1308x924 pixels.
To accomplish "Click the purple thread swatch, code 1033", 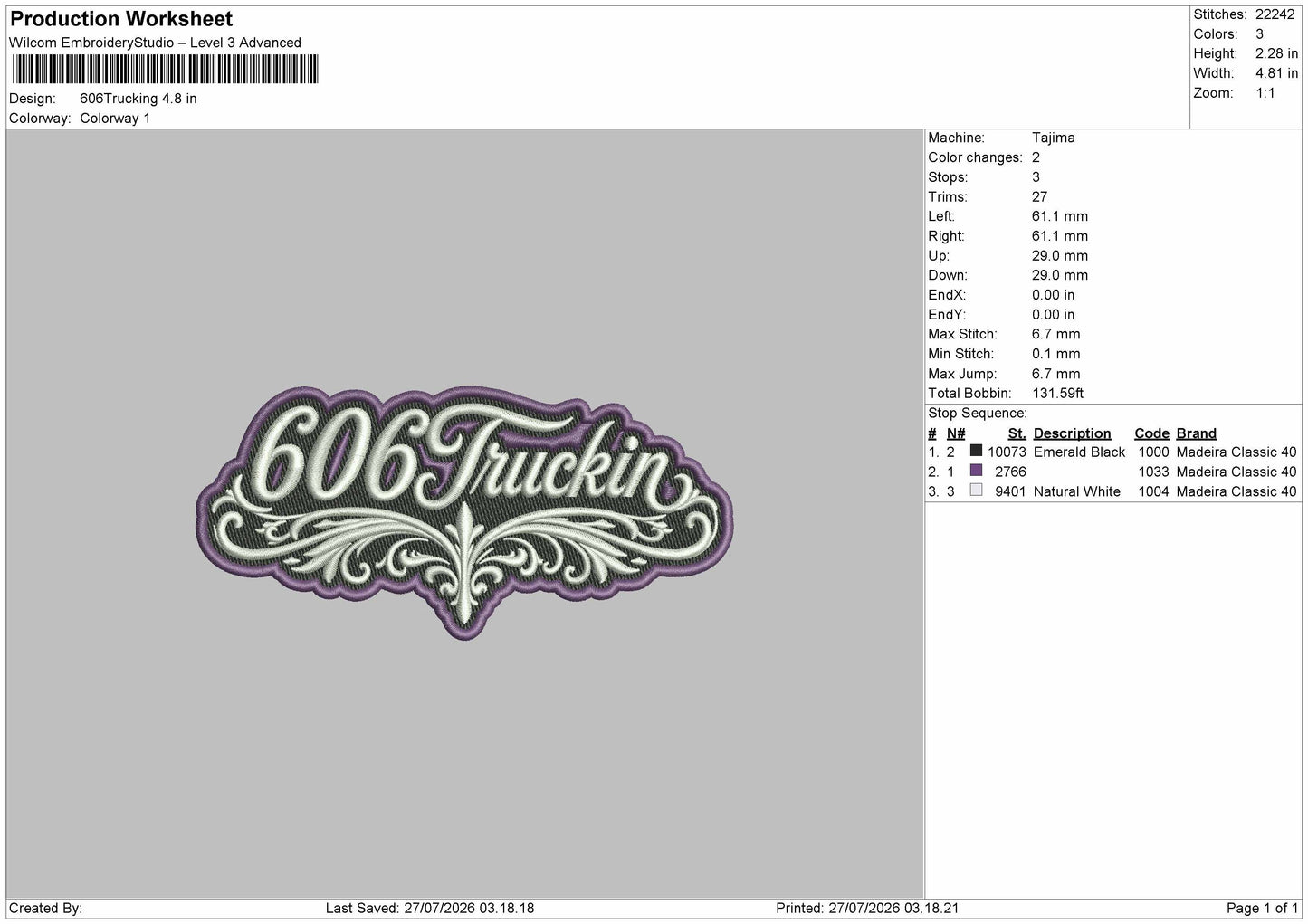I will coord(976,471).
